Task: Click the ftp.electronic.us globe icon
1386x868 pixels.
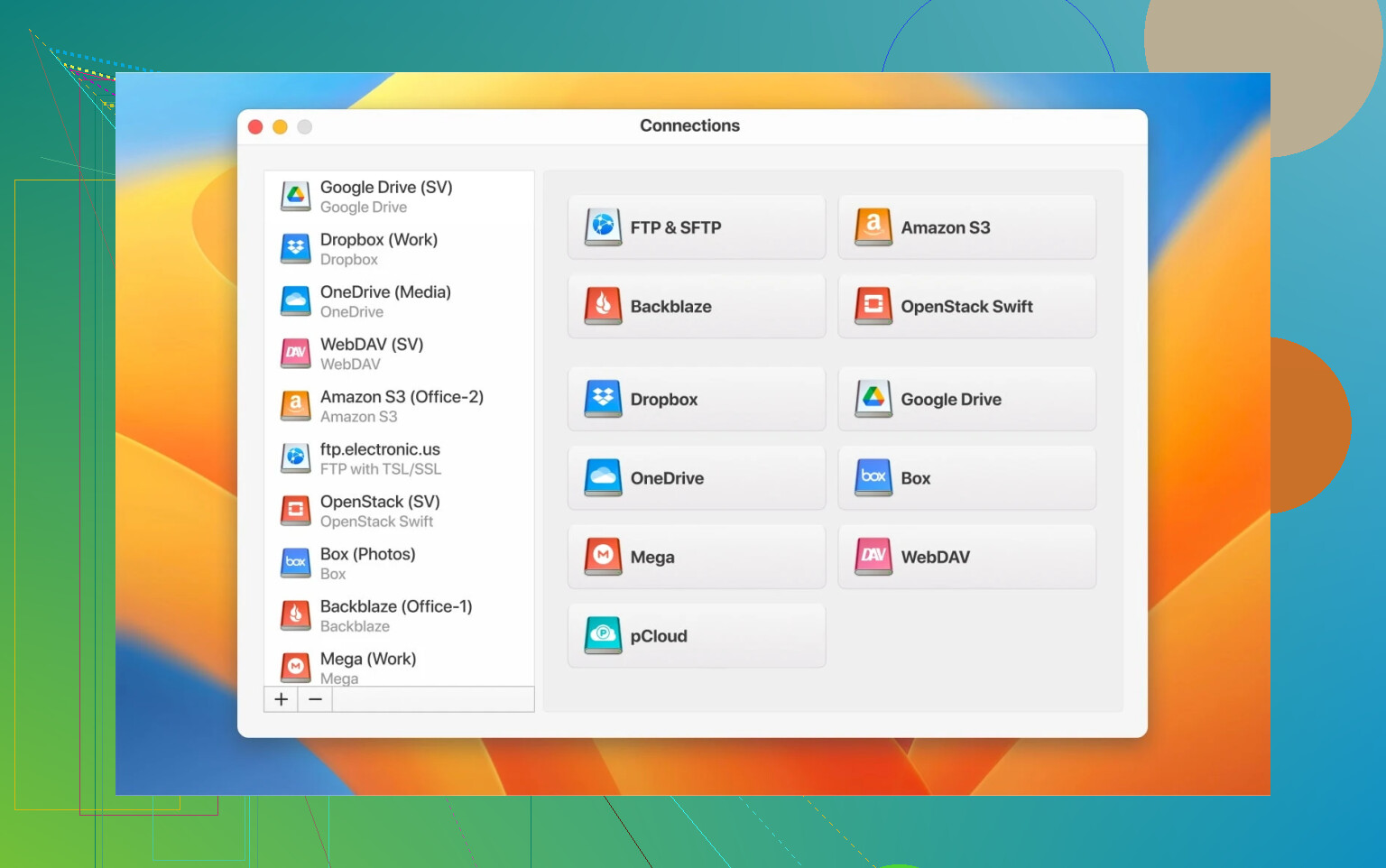Action: [x=295, y=457]
